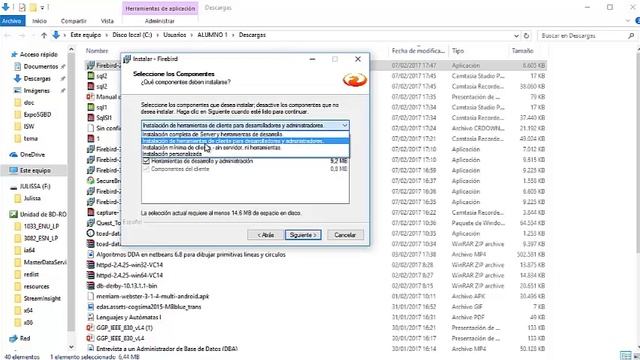Open the quick access toolbar dropdown

click(x=42, y=7)
